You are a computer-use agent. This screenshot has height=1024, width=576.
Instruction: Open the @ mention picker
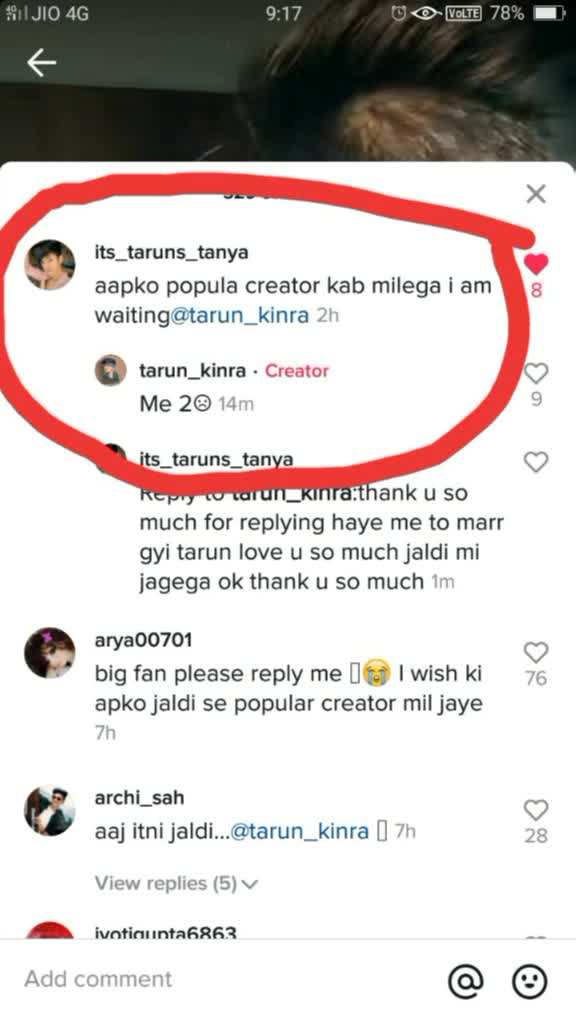(x=466, y=980)
